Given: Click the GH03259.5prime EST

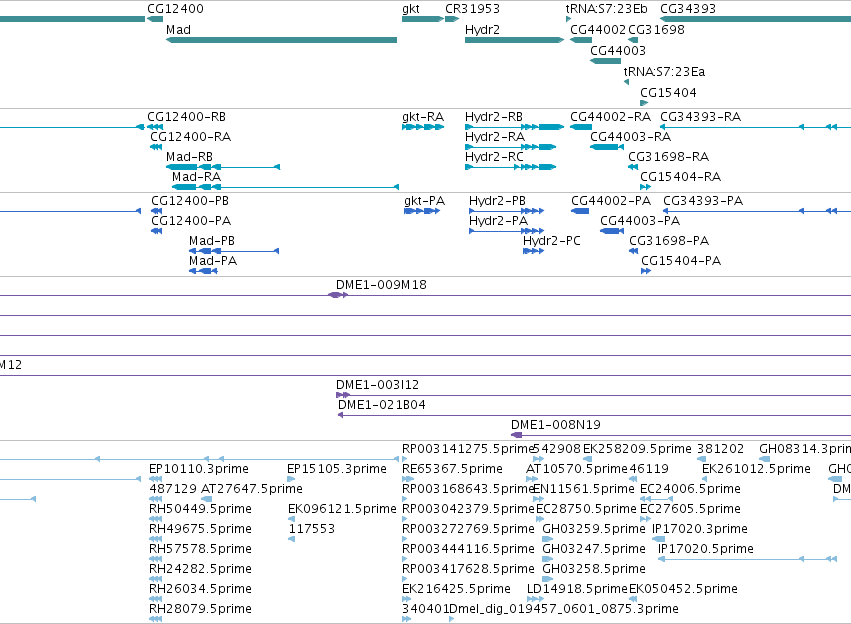Looking at the screenshot, I should (547, 539).
